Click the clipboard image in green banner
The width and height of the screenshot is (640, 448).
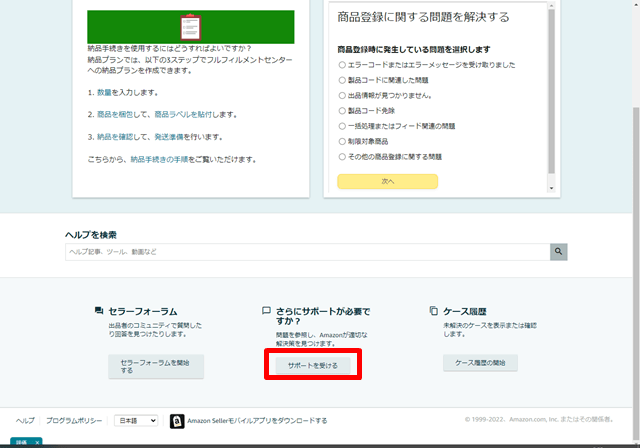(190, 27)
